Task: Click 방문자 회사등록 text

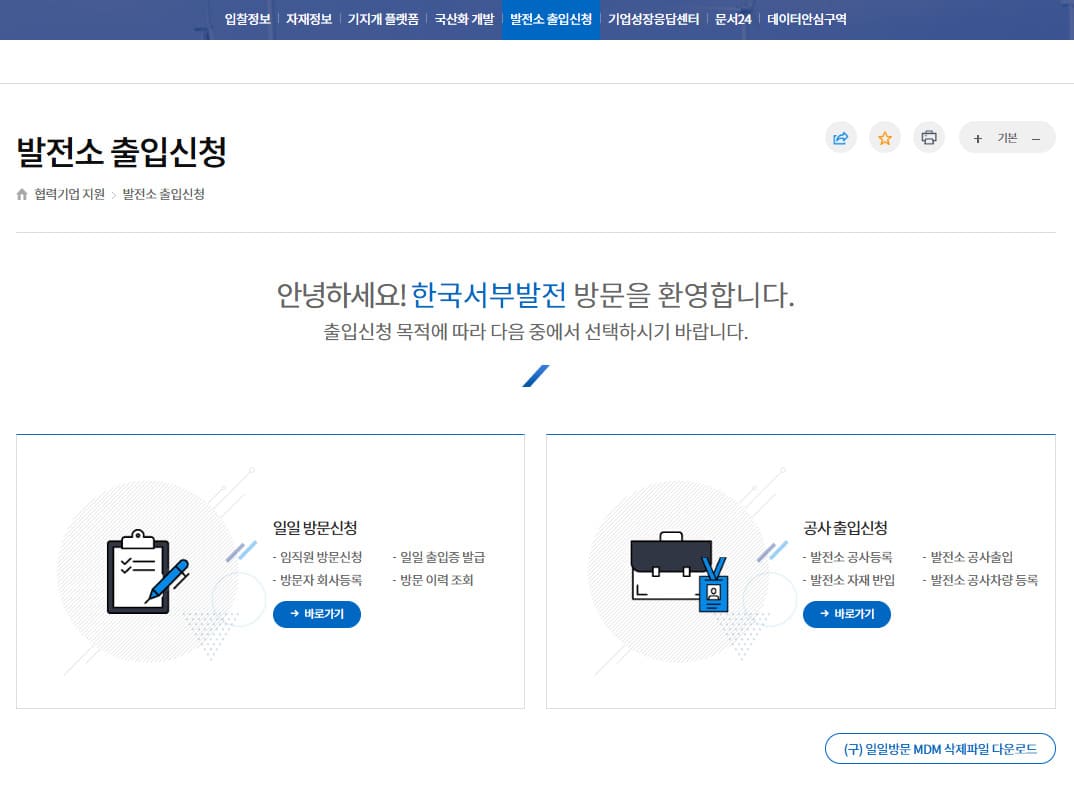Action: pos(321,580)
